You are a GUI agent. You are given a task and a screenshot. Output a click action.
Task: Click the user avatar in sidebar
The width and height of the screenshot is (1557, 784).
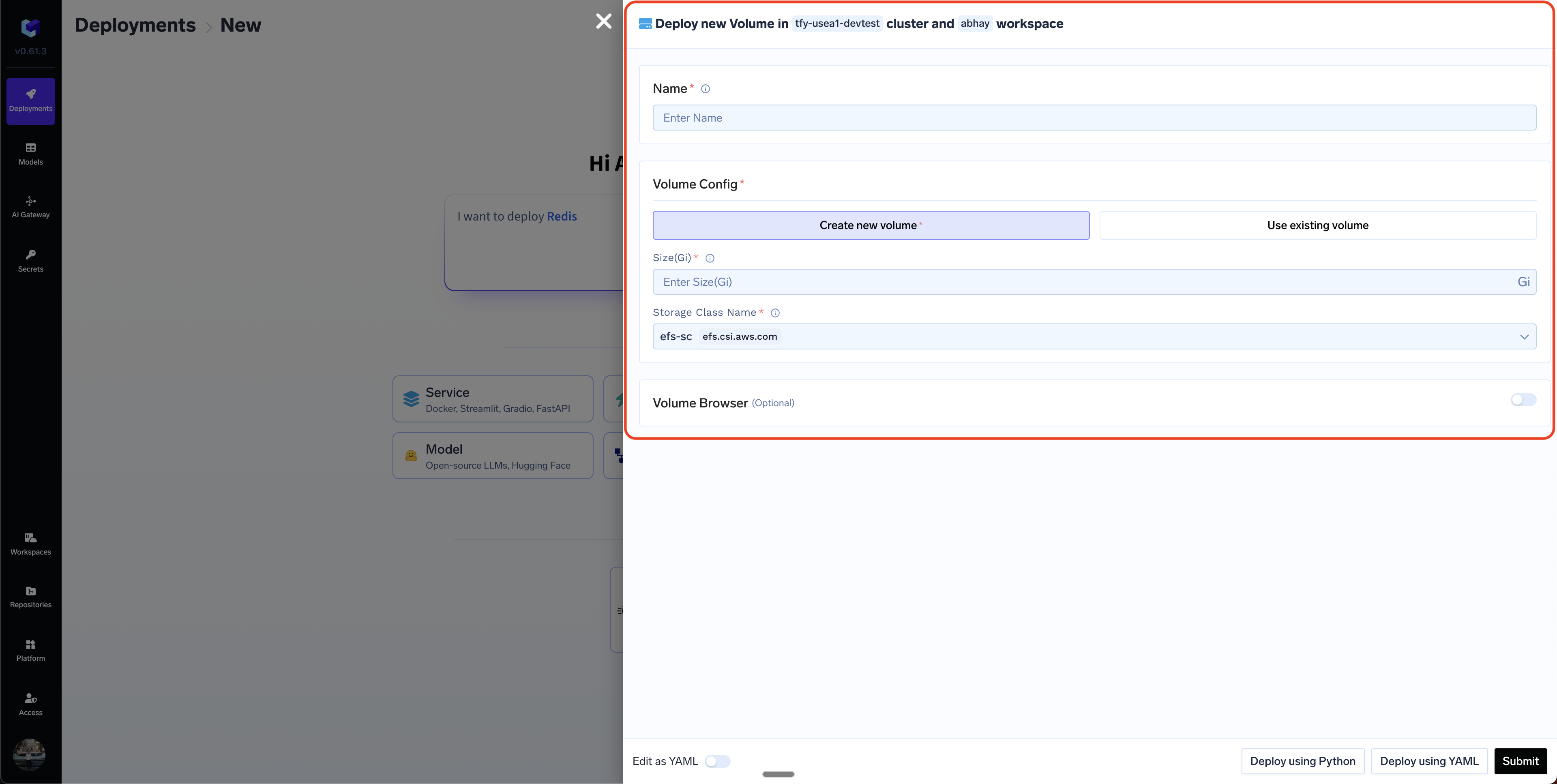click(x=30, y=754)
